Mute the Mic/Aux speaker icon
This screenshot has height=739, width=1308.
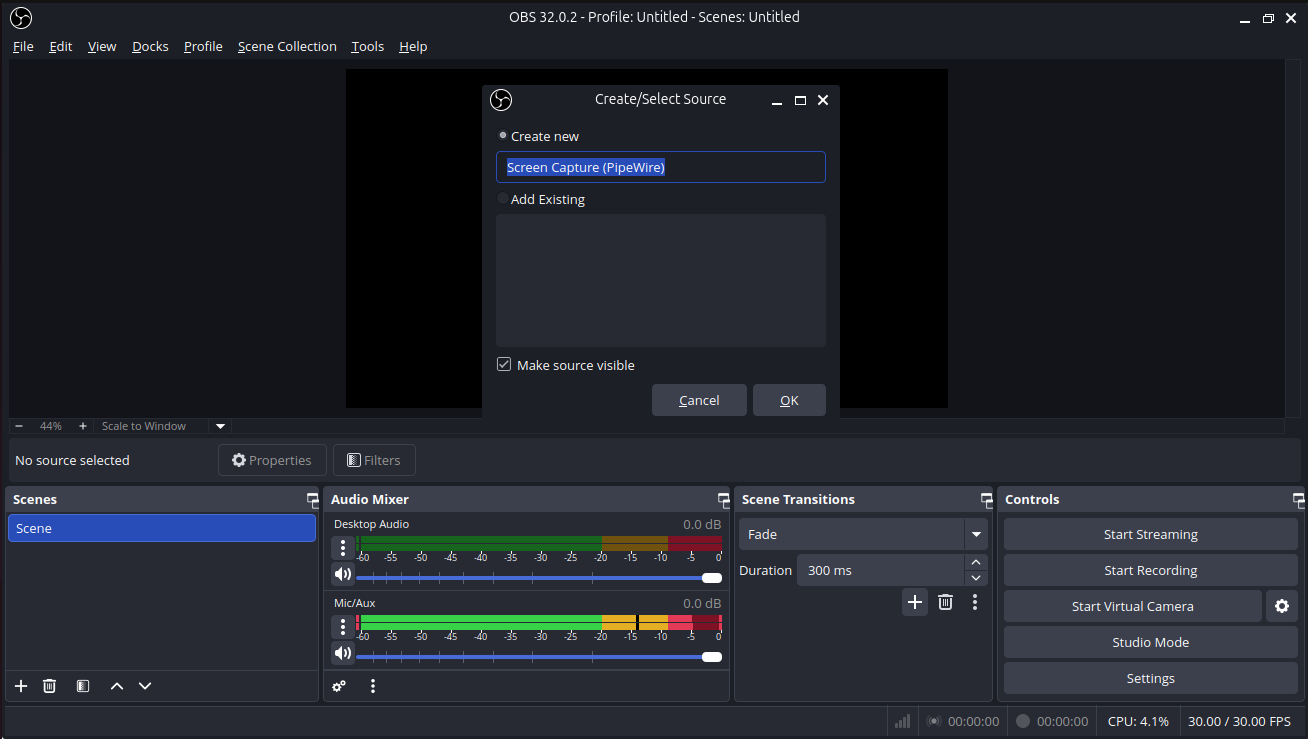click(x=343, y=653)
